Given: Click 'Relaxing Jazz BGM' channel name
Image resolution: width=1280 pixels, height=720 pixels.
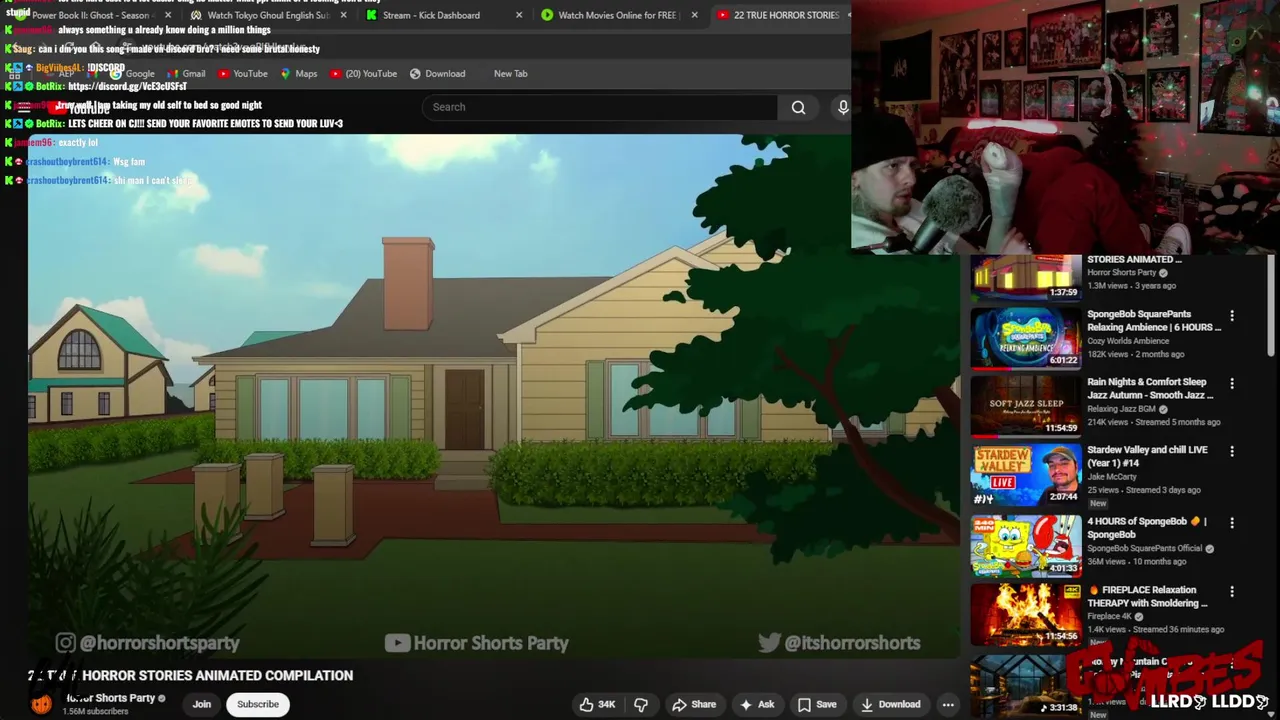Looking at the screenshot, I should tap(1121, 409).
